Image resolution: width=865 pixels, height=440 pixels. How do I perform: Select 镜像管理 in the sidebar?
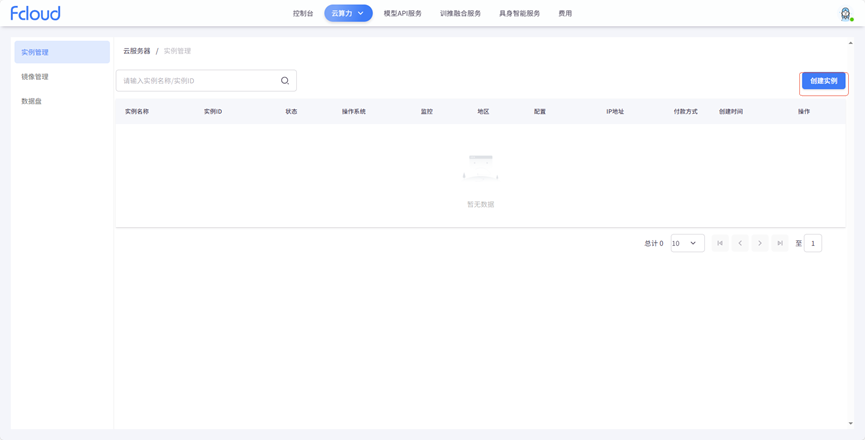35,77
